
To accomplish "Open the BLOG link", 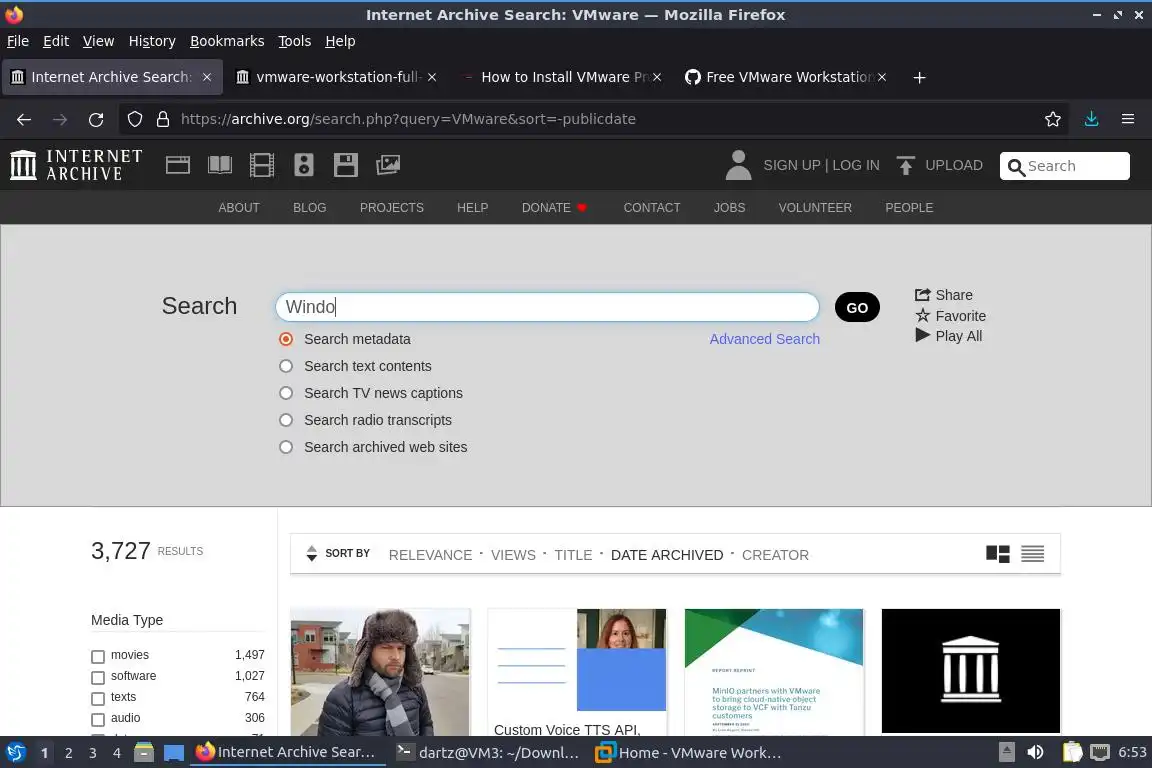I will [x=309, y=208].
